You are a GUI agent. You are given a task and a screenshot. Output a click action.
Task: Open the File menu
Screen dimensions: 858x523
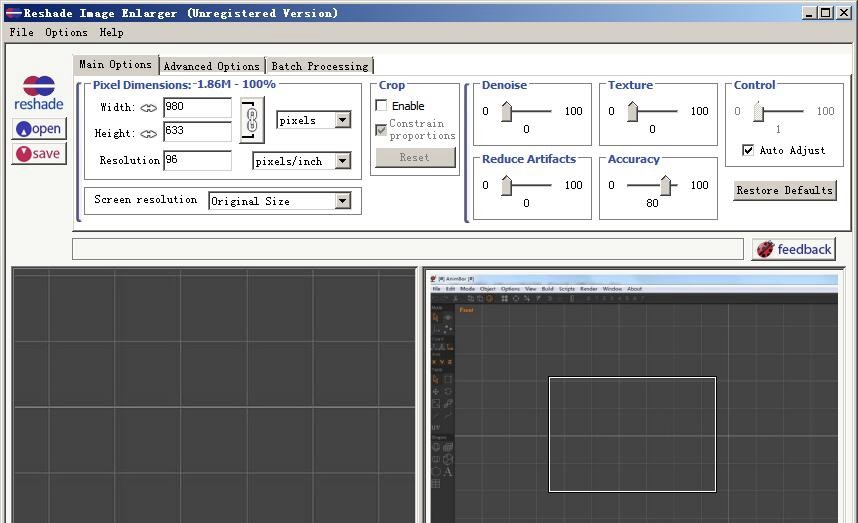click(21, 32)
